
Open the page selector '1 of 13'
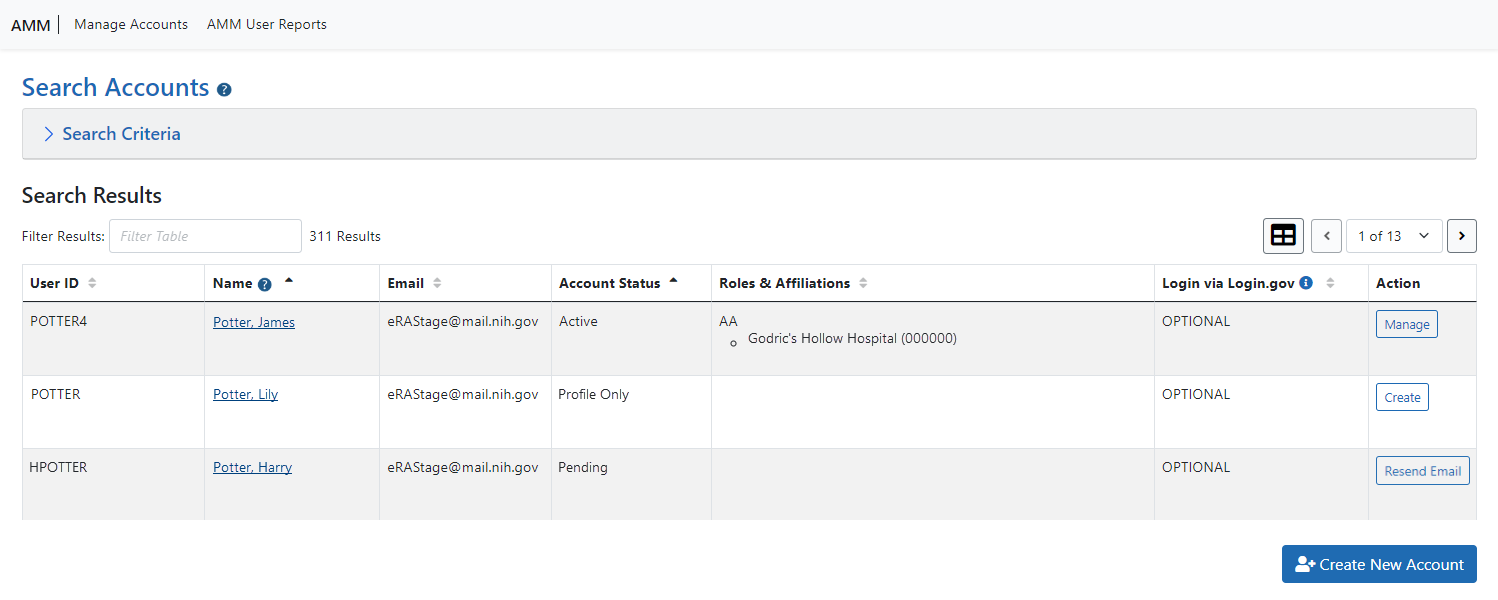1394,236
